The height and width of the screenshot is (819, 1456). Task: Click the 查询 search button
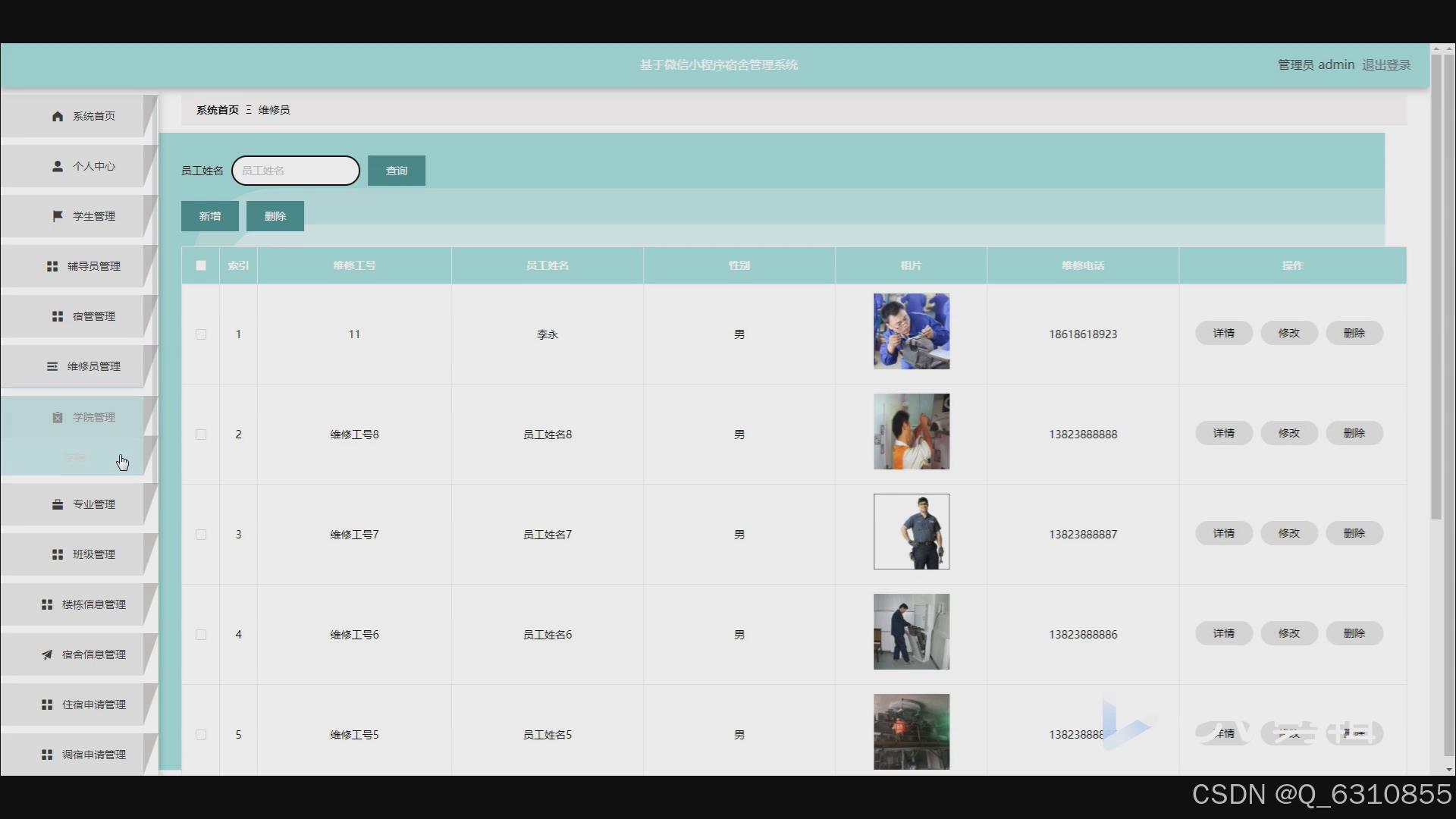pos(396,171)
